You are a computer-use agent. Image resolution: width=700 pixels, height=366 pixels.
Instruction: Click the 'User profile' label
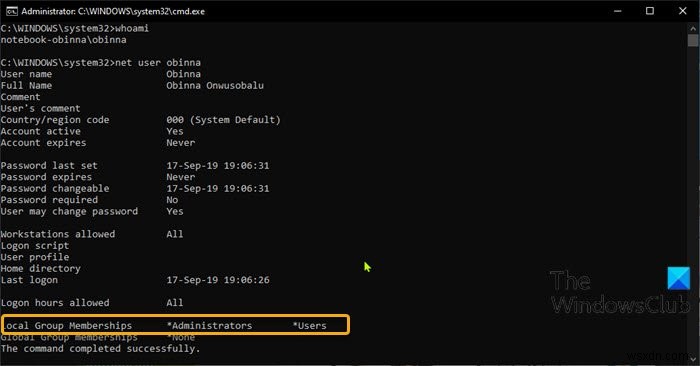tap(35, 257)
